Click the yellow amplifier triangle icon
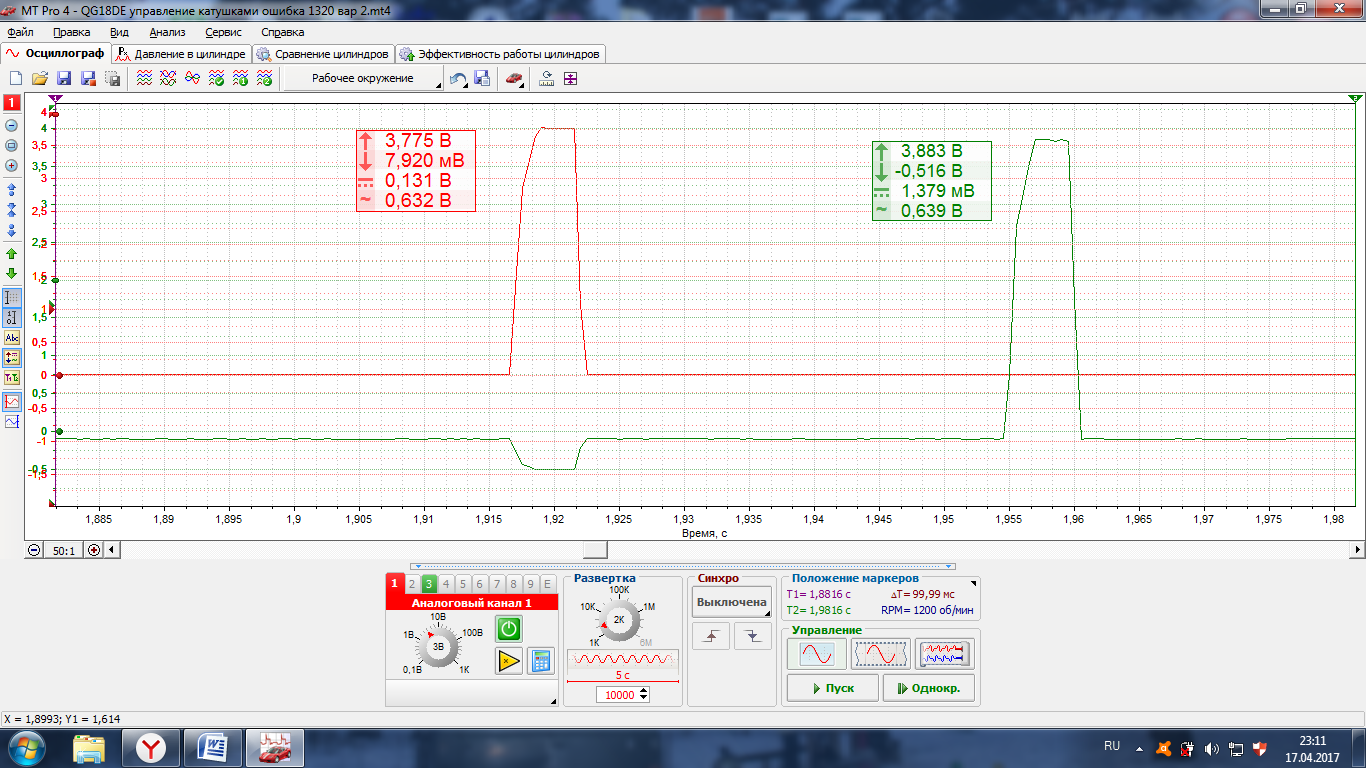 (509, 661)
